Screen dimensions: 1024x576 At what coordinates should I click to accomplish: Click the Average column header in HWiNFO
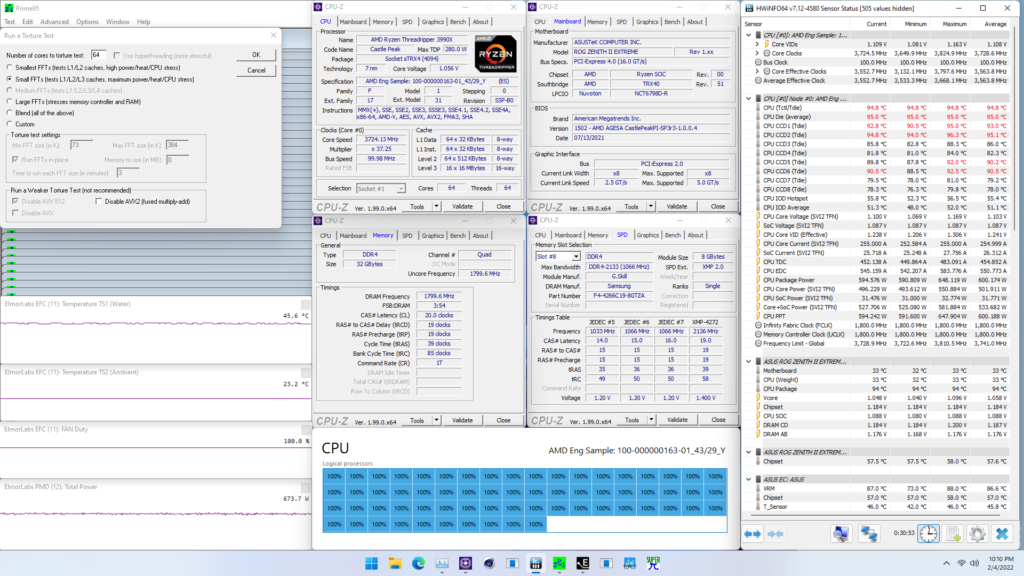pos(995,24)
